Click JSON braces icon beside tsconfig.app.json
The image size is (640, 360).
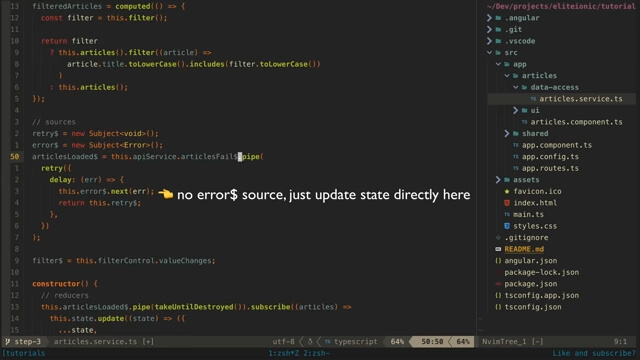pos(498,295)
